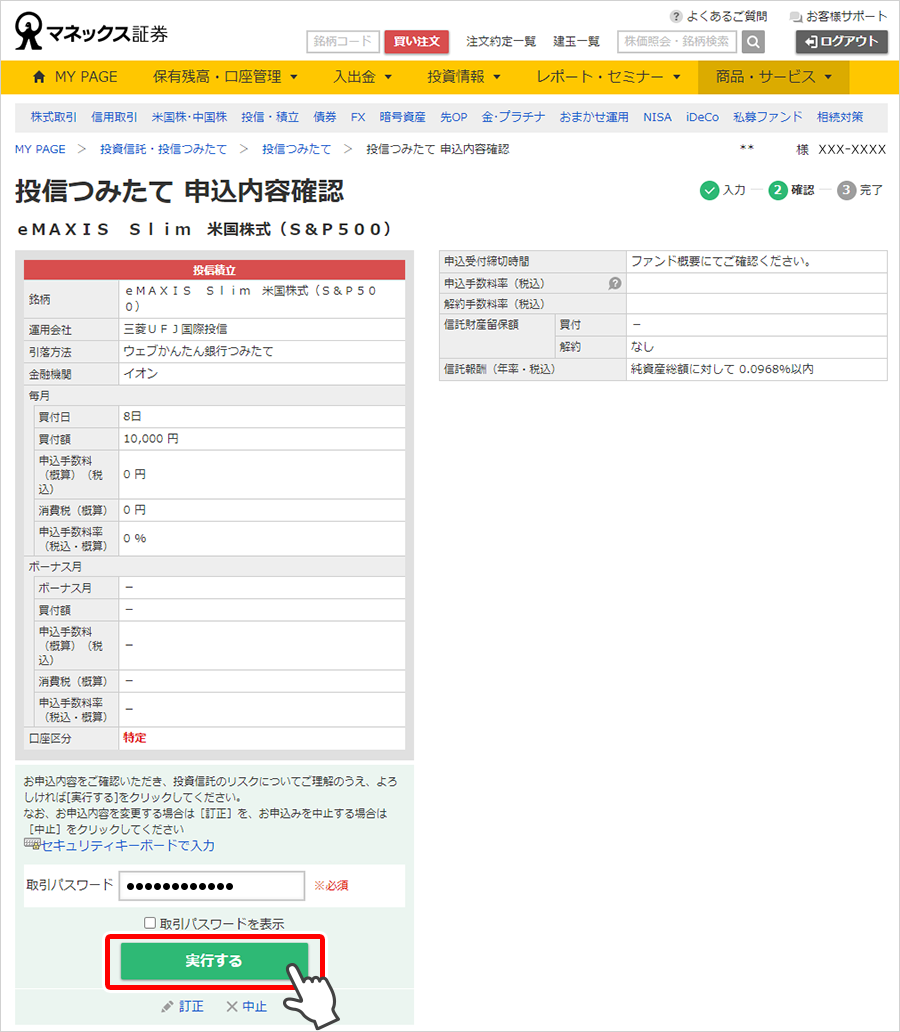The image size is (900, 1032).
Task: Select iDeCo in sub navigation
Action: pos(702,117)
